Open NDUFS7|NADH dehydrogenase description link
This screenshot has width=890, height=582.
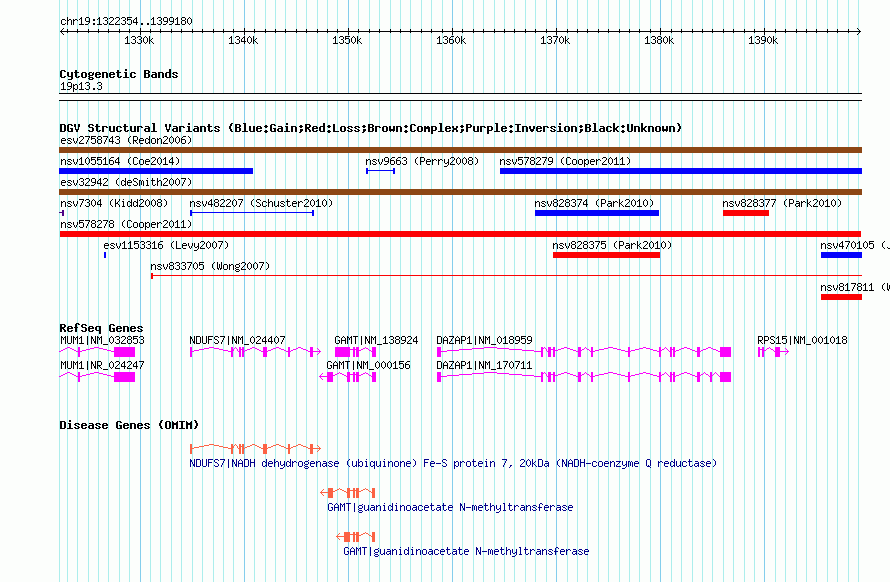click(x=453, y=463)
